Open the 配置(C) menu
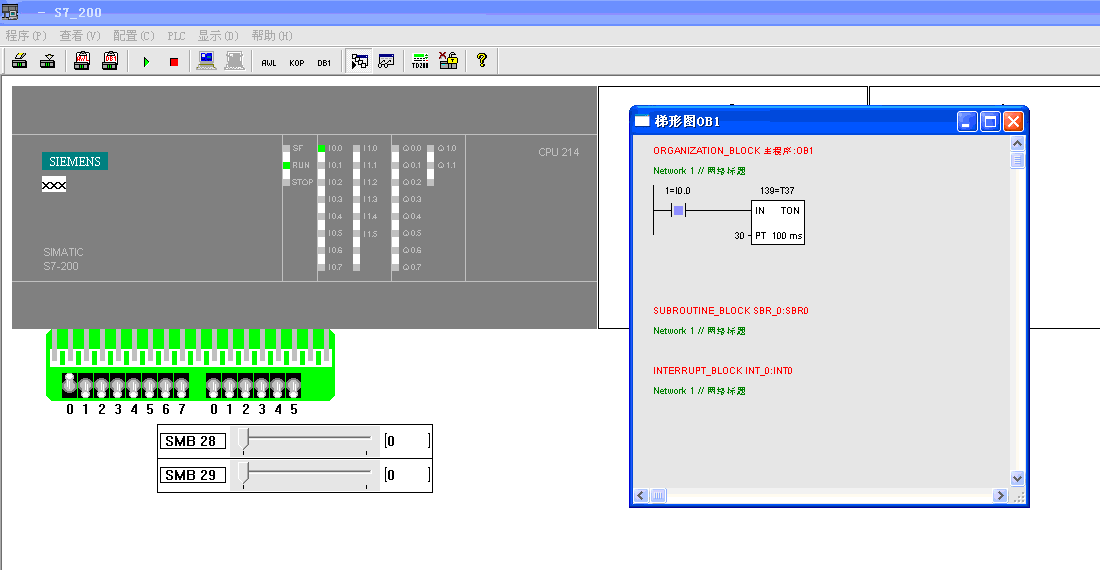 (x=133, y=35)
